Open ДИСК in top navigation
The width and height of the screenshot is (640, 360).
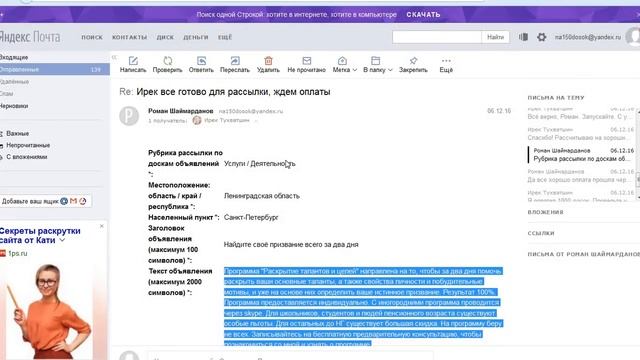(x=165, y=37)
